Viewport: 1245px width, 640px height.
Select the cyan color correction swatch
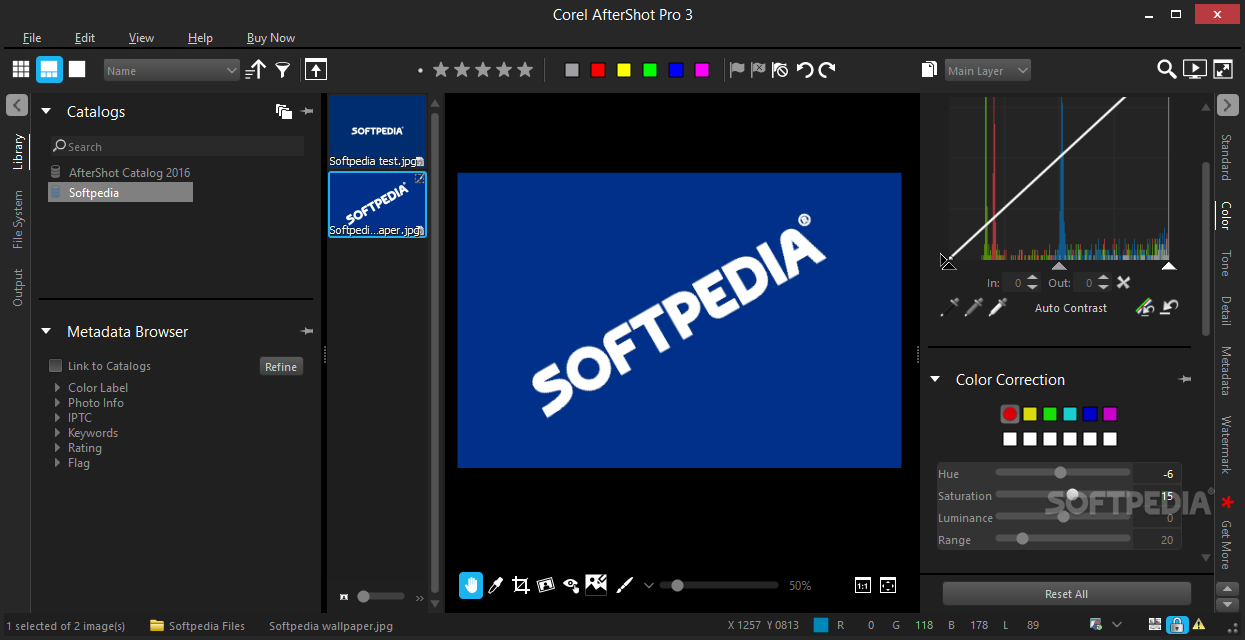[x=1070, y=414]
